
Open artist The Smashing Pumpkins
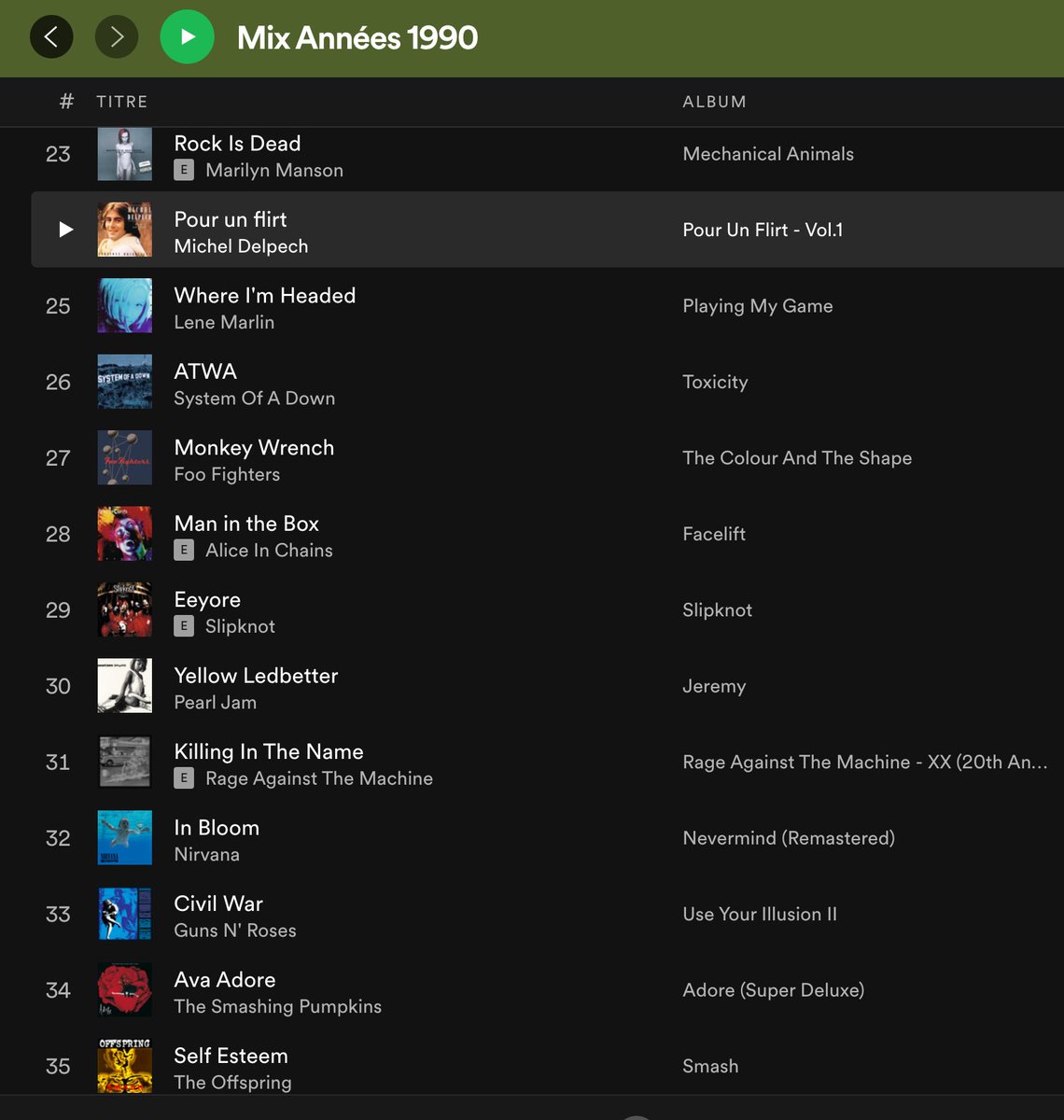(278, 1007)
